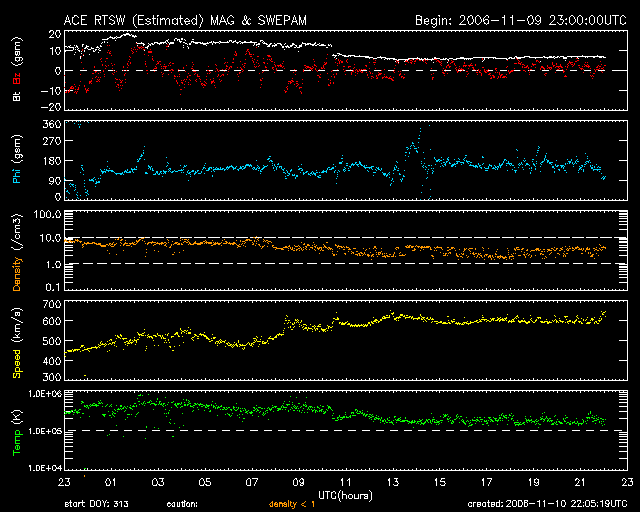Click the green Temp (K) axis label
Screen dimensions: 640x512
click(x=16, y=429)
